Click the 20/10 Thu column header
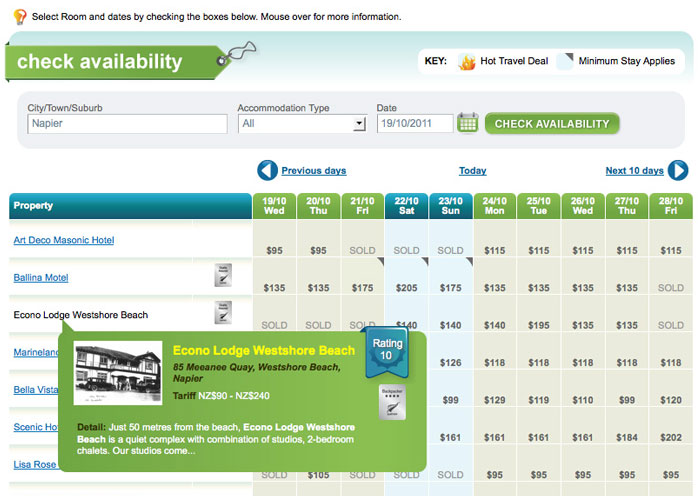The height and width of the screenshot is (496, 700). pyautogui.click(x=318, y=206)
